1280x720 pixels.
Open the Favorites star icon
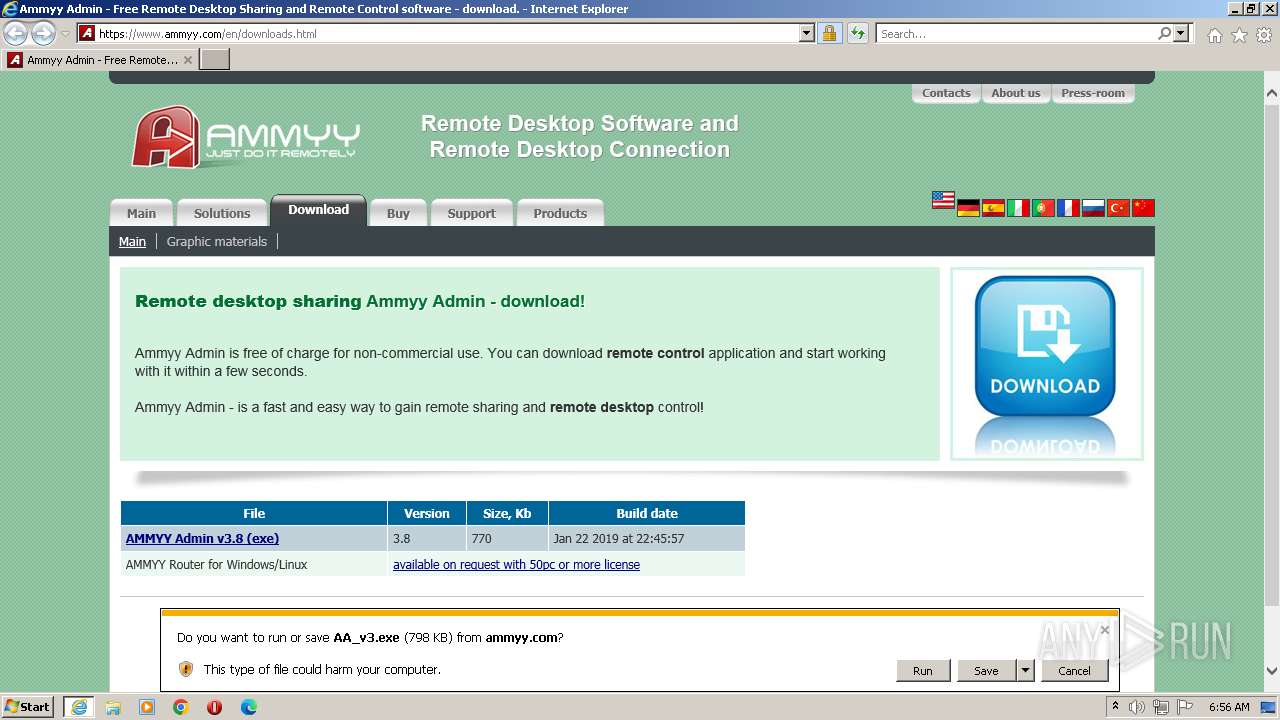tap(1239, 35)
